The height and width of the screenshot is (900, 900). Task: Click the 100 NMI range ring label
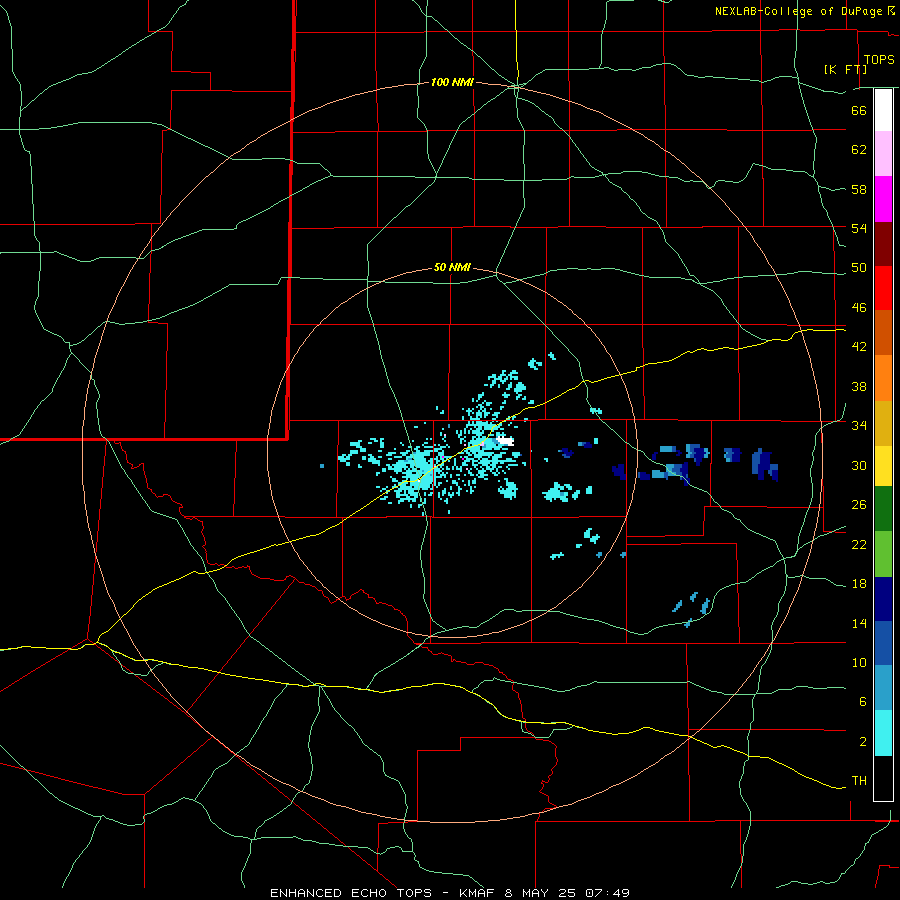[x=452, y=83]
